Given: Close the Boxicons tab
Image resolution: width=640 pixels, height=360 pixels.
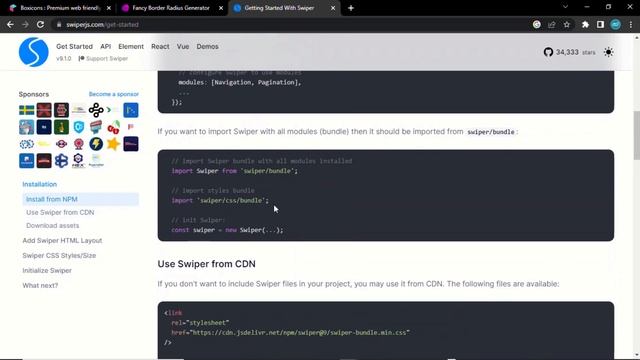Looking at the screenshot, I should click(x=109, y=8).
